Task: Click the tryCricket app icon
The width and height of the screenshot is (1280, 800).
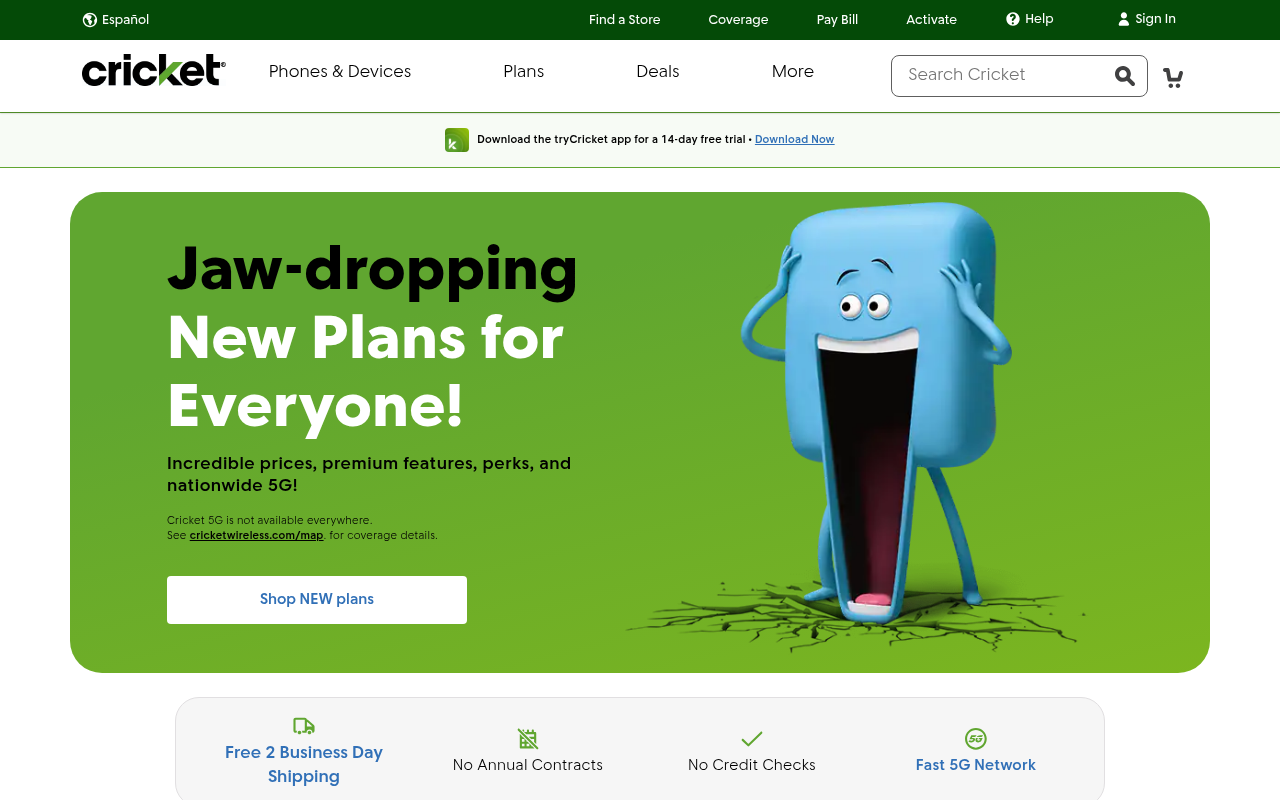Action: (457, 140)
